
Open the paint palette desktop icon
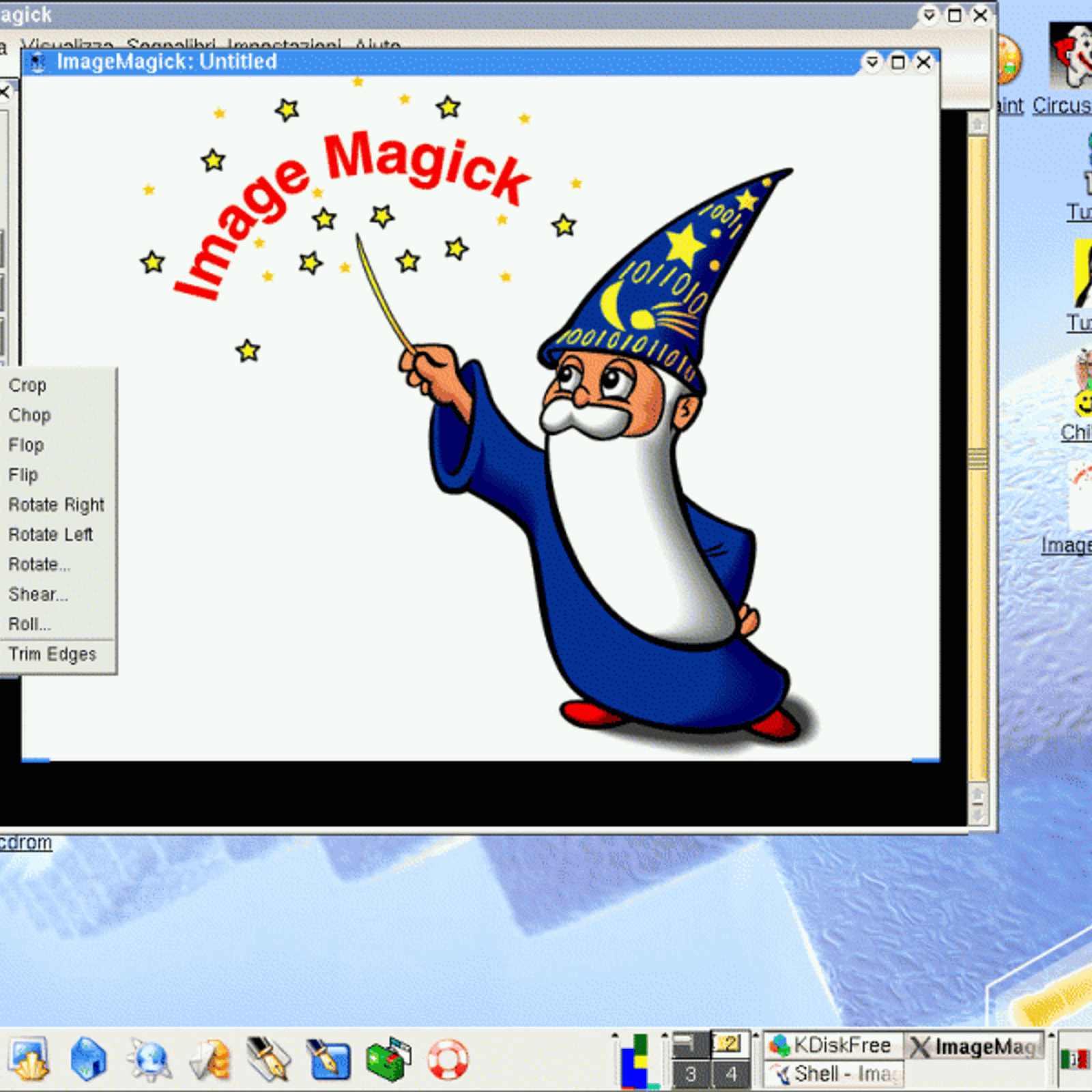(1009, 59)
